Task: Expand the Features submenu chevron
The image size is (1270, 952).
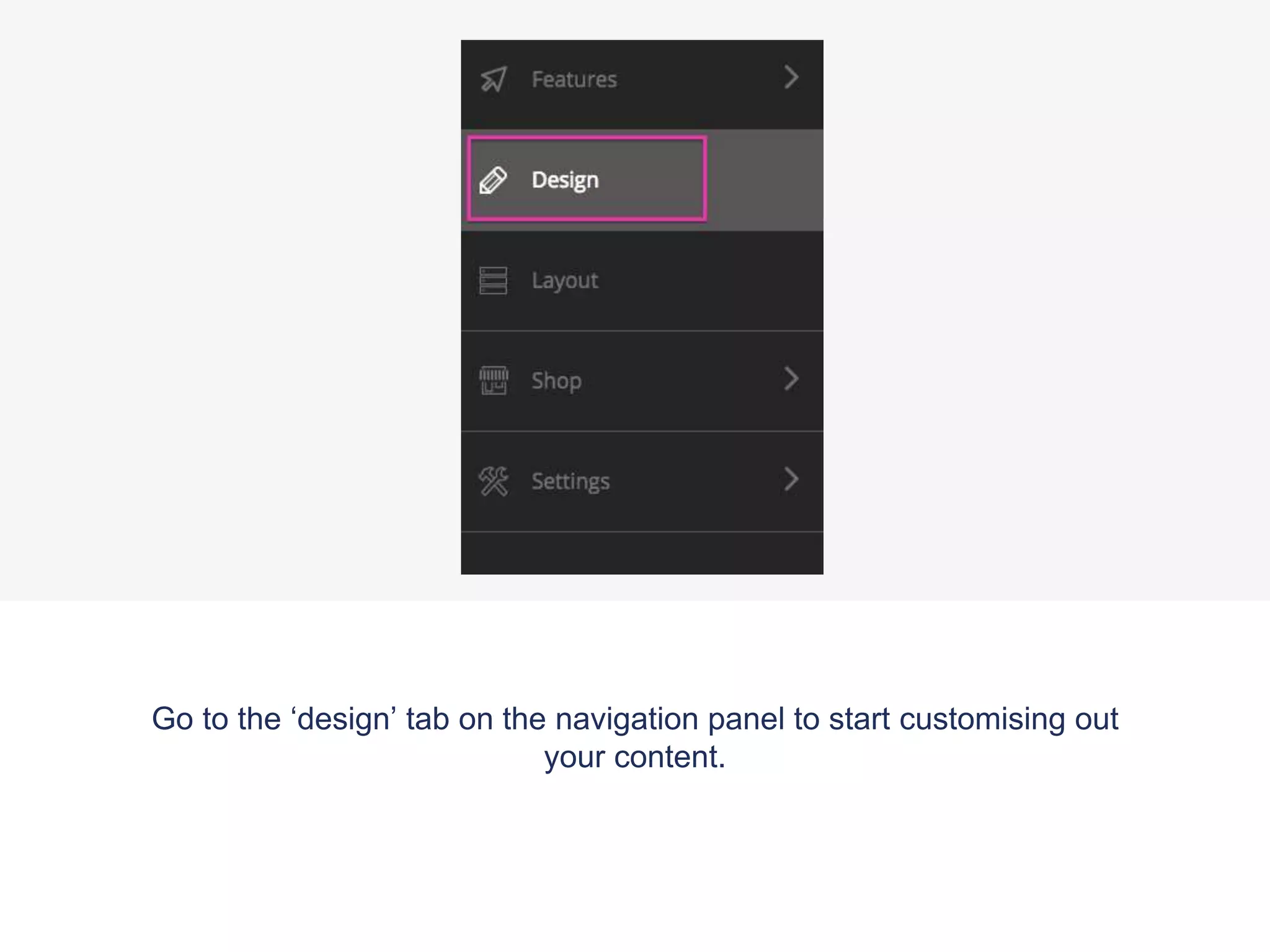Action: point(791,77)
